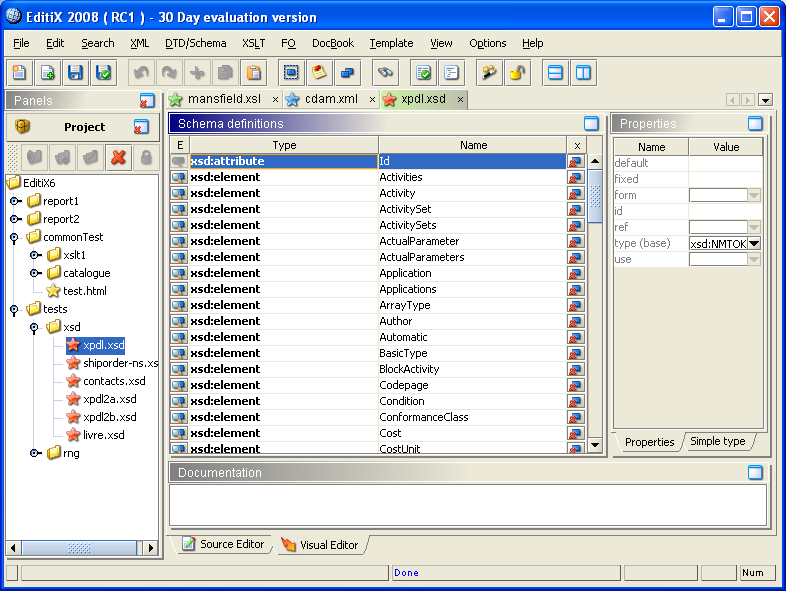Click the schema list vertical scrollbar thumb
Viewport: 786px width, 591px height.
[595, 196]
